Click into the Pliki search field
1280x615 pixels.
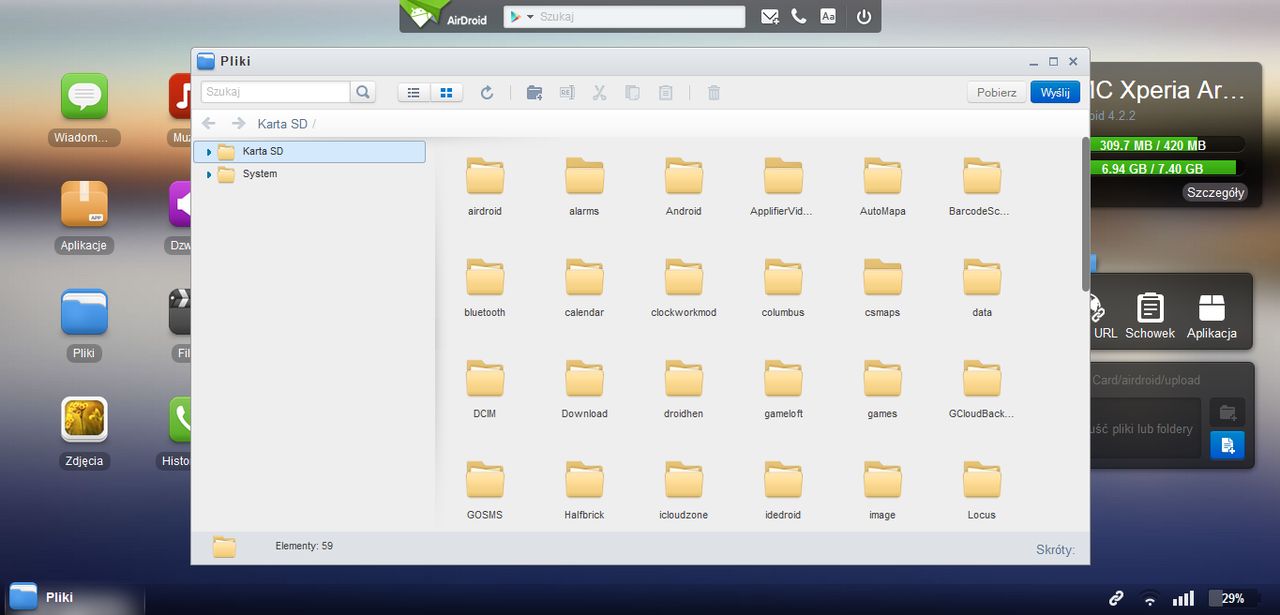(x=275, y=92)
